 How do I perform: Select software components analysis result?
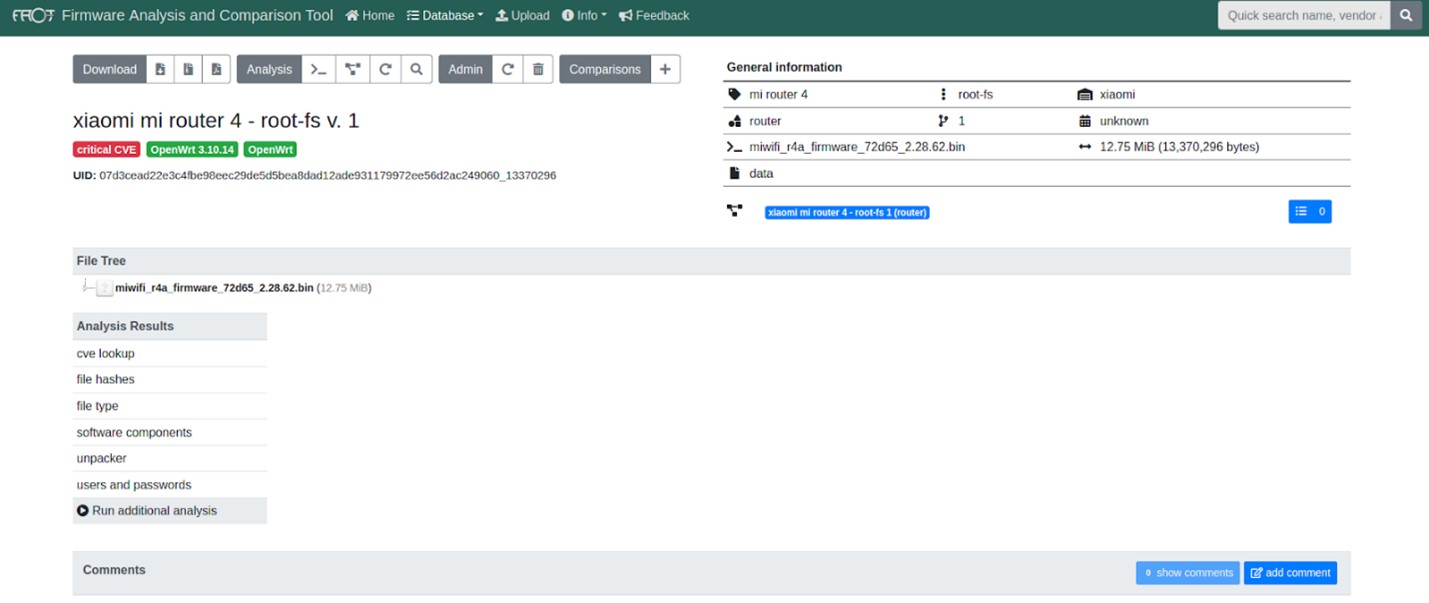pos(170,432)
